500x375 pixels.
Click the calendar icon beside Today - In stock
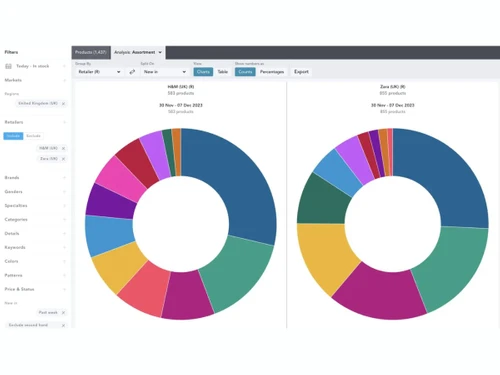click(8, 66)
